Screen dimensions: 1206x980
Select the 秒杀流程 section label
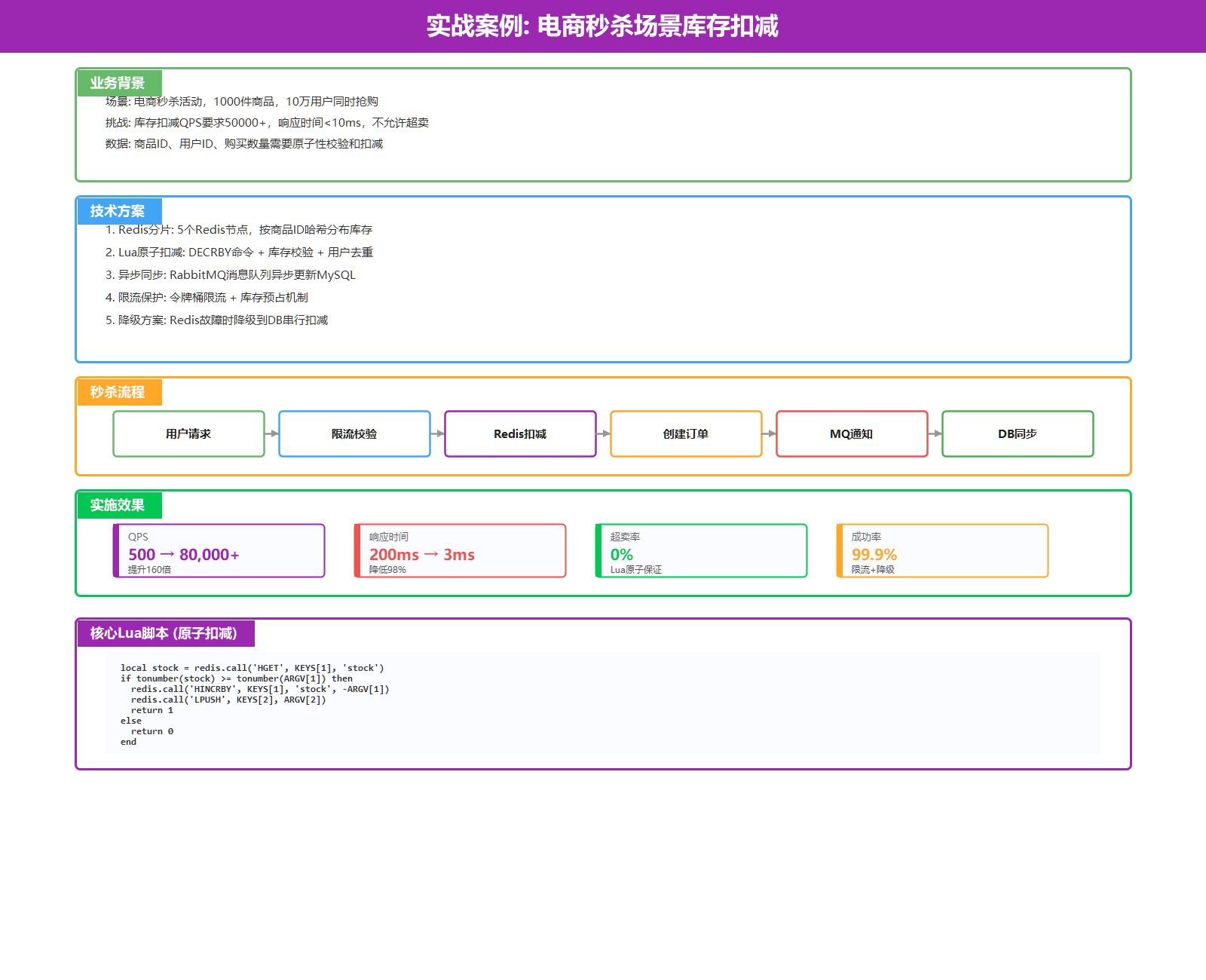point(118,392)
